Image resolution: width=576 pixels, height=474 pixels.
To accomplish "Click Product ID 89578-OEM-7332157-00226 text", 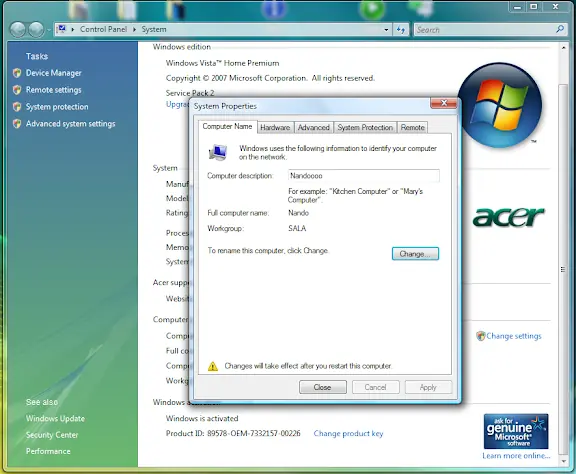I will tap(233, 434).
